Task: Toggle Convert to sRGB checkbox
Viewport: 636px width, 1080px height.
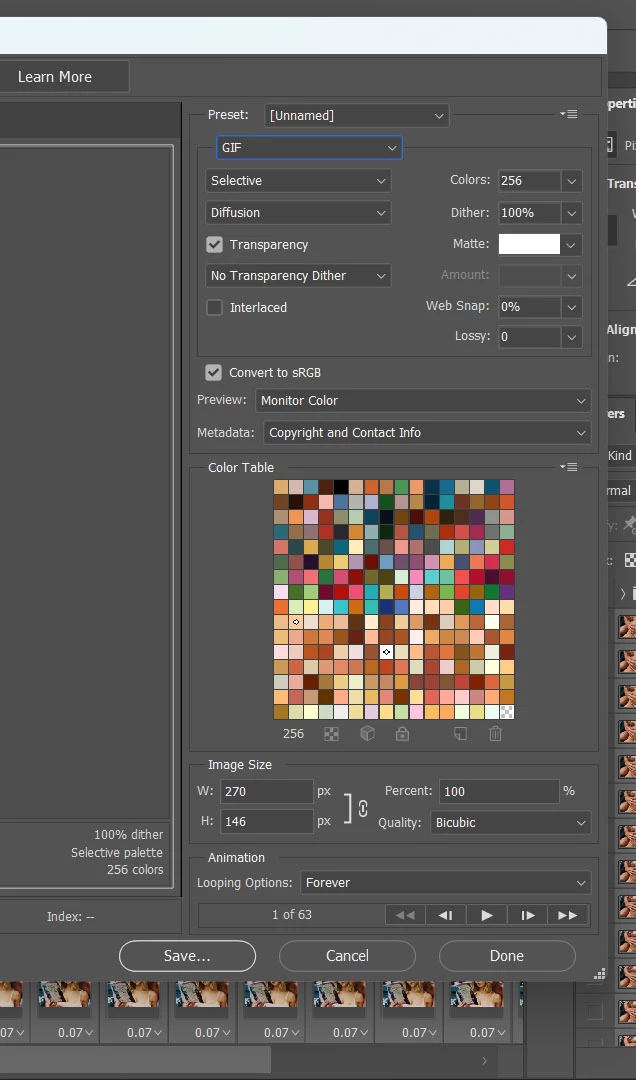Action: [214, 373]
